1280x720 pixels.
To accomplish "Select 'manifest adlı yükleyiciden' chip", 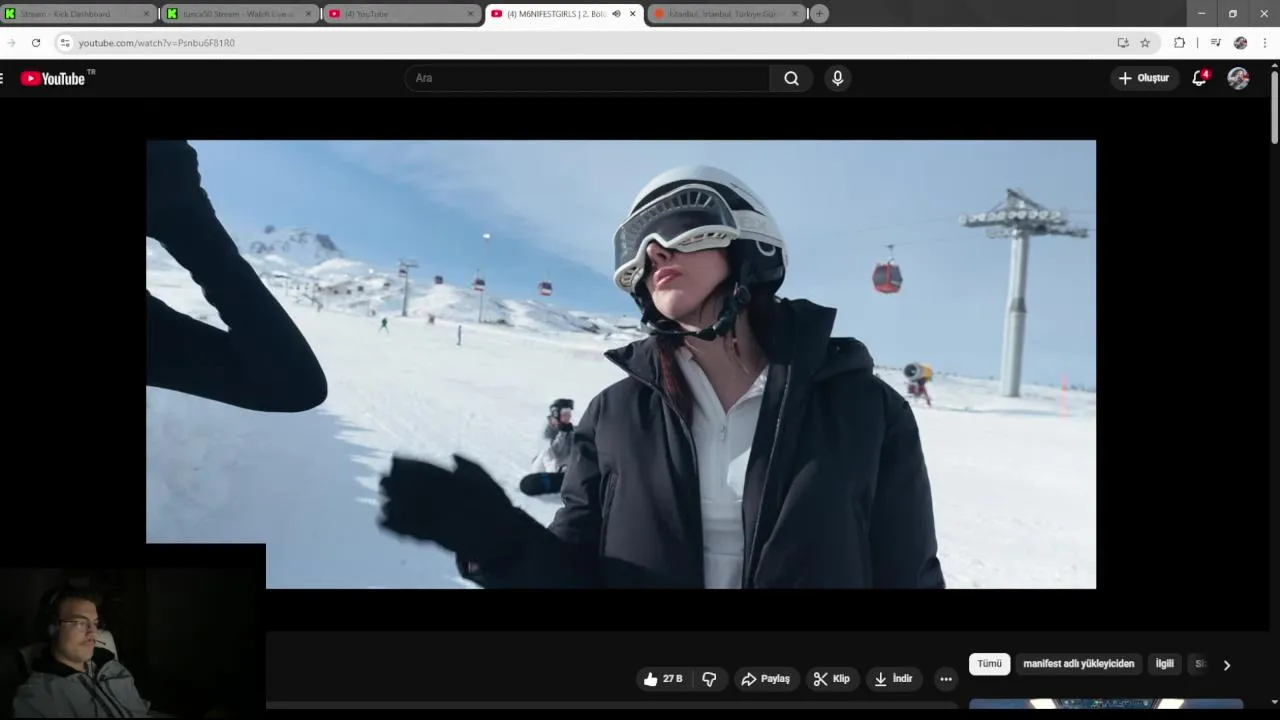I will pos(1079,664).
